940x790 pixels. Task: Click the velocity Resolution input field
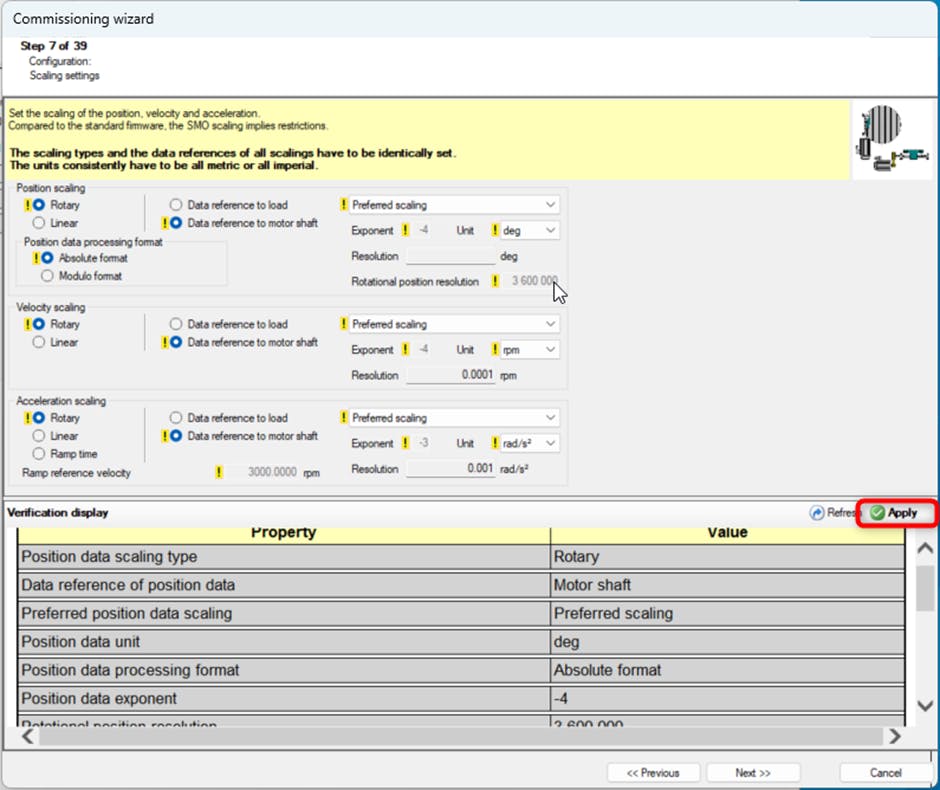[x=450, y=376]
